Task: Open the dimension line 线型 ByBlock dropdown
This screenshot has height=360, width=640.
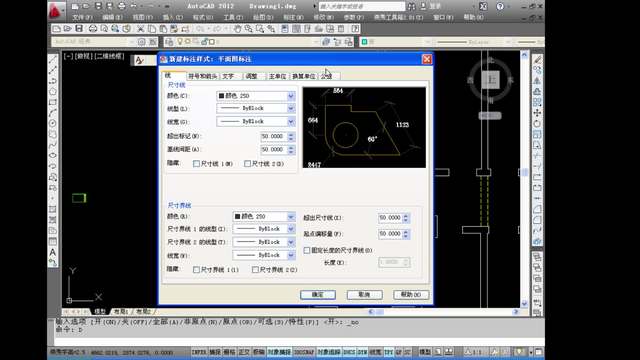Action: click(x=256, y=108)
